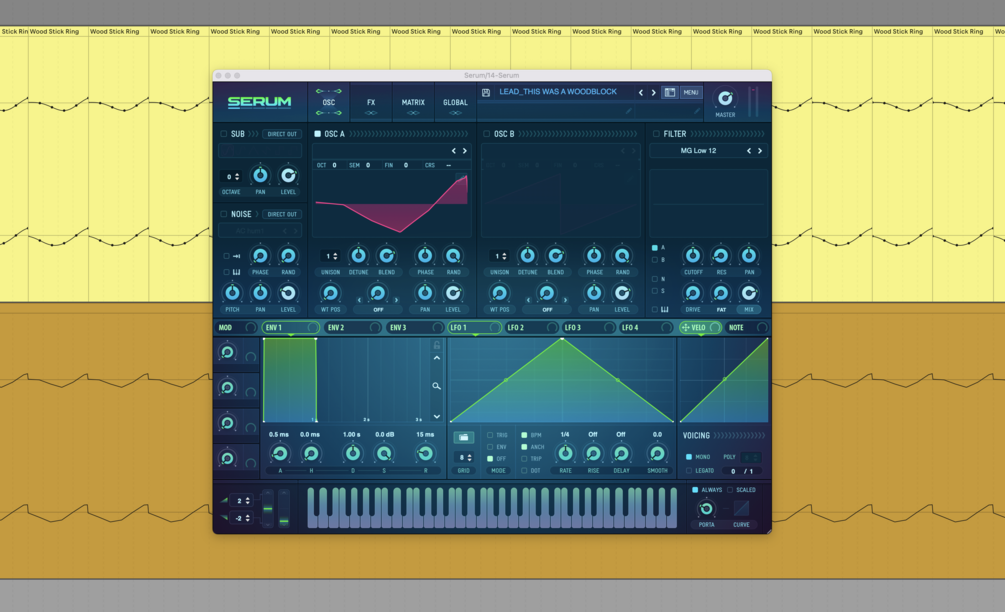The height and width of the screenshot is (612, 1005).
Task: Select next filter type after MG Low 12
Action: [x=760, y=151]
